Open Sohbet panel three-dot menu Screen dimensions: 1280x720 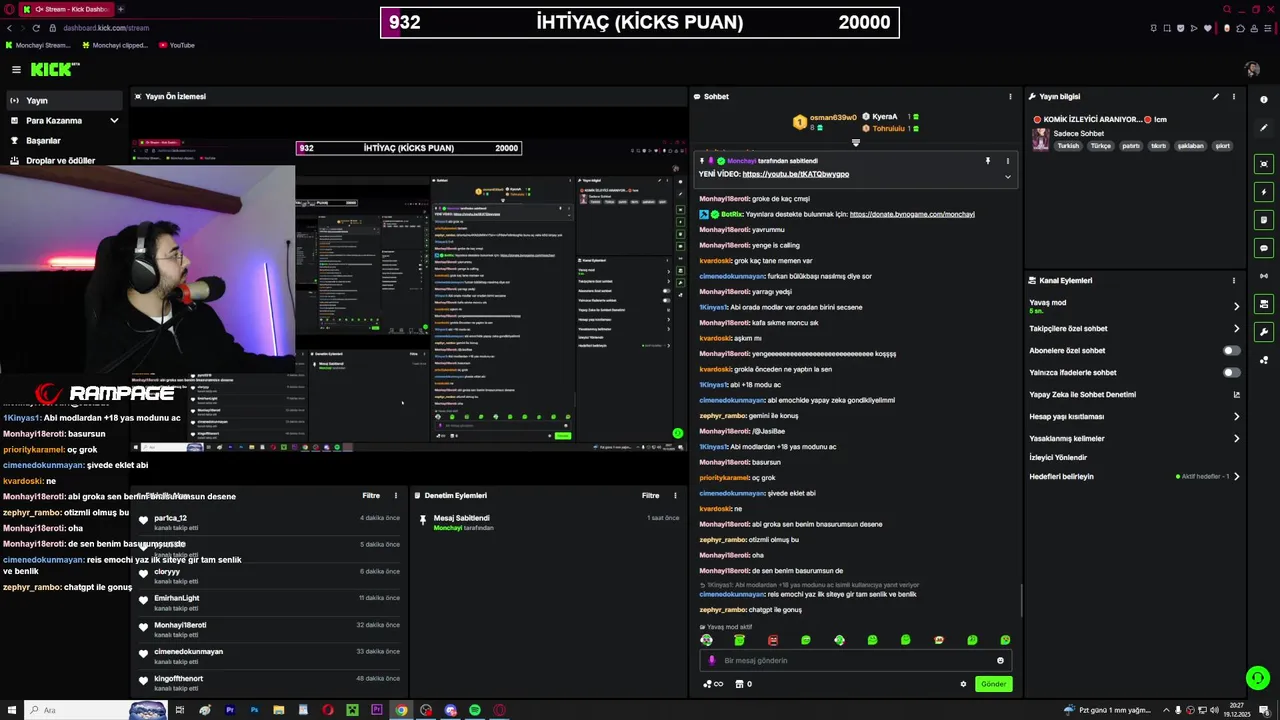pos(1010,97)
